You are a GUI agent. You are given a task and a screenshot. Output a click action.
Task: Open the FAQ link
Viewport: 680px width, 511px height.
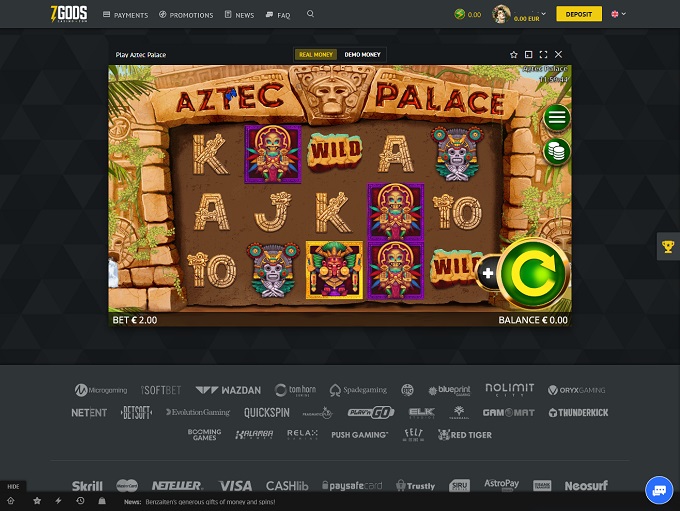pos(279,15)
